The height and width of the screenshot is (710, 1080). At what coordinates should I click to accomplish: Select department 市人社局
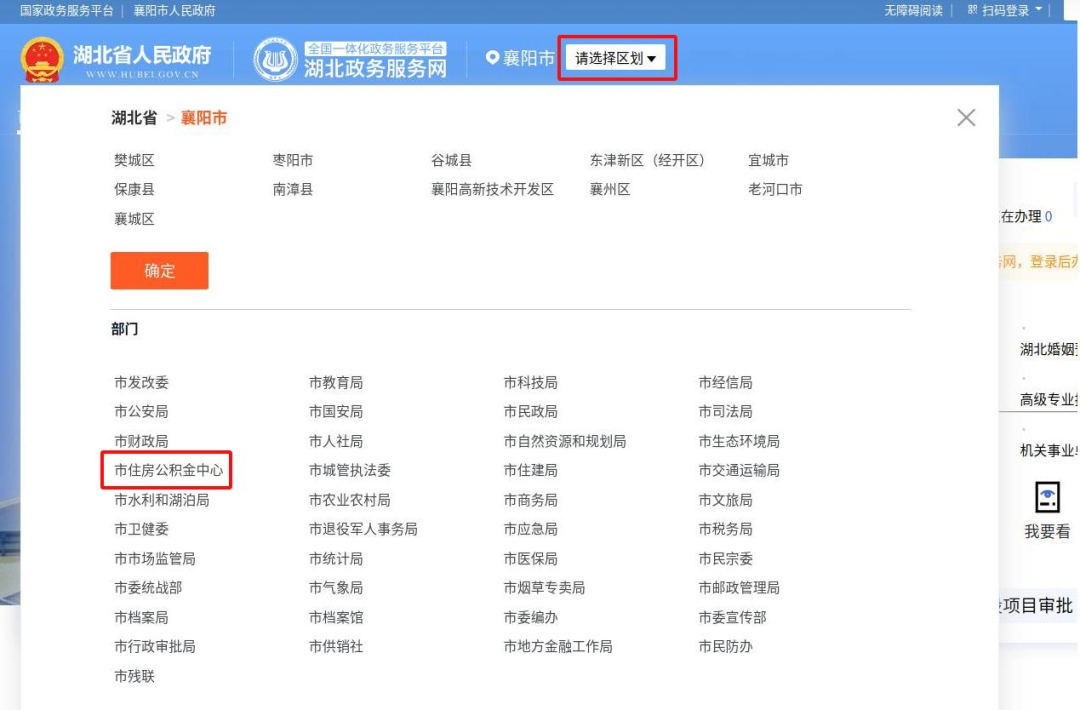tap(336, 441)
